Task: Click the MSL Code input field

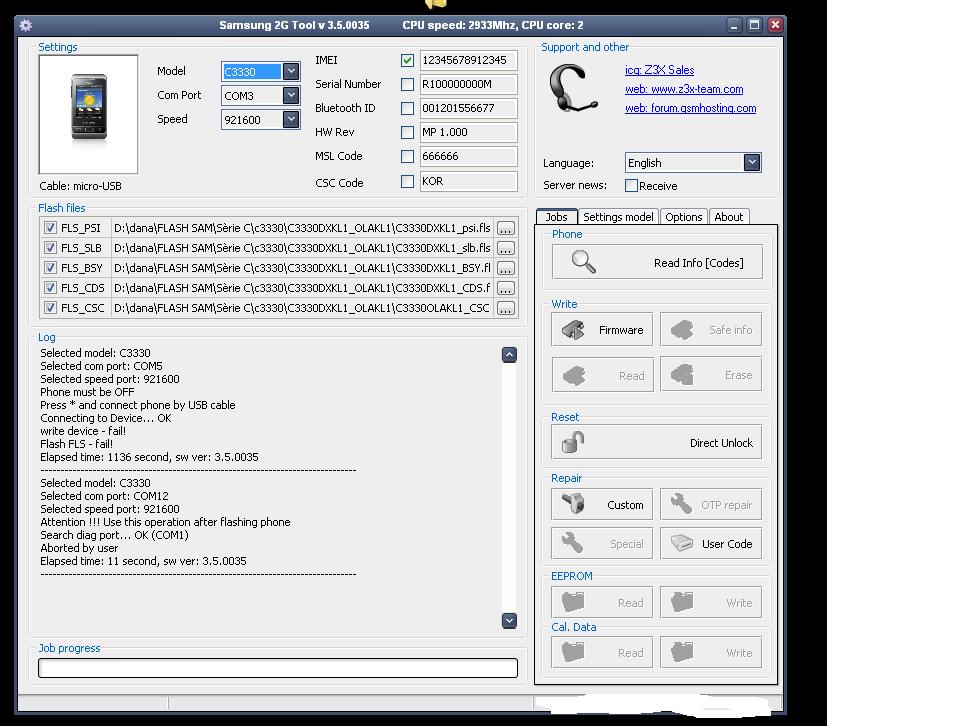Action: coord(468,156)
